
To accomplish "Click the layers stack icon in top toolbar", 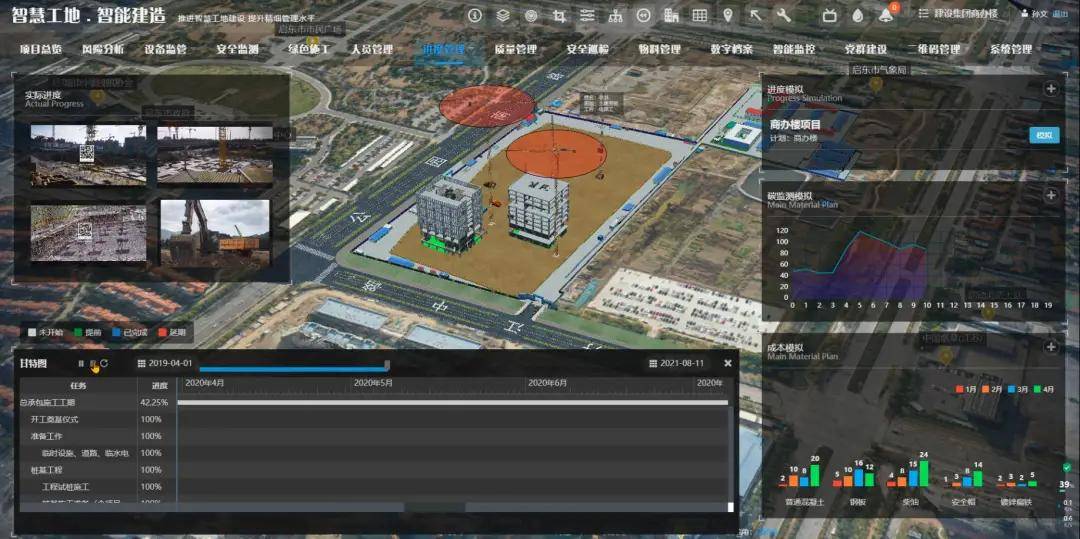I will pos(503,15).
